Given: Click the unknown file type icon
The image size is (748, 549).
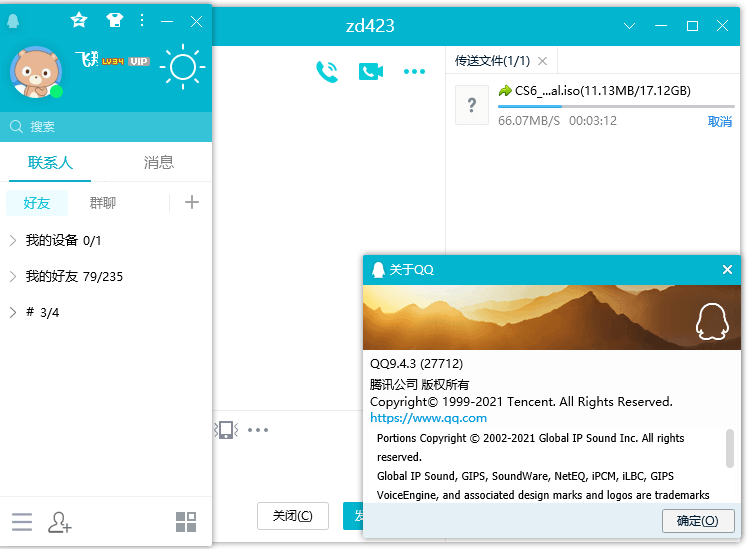Looking at the screenshot, I should coord(472,105).
